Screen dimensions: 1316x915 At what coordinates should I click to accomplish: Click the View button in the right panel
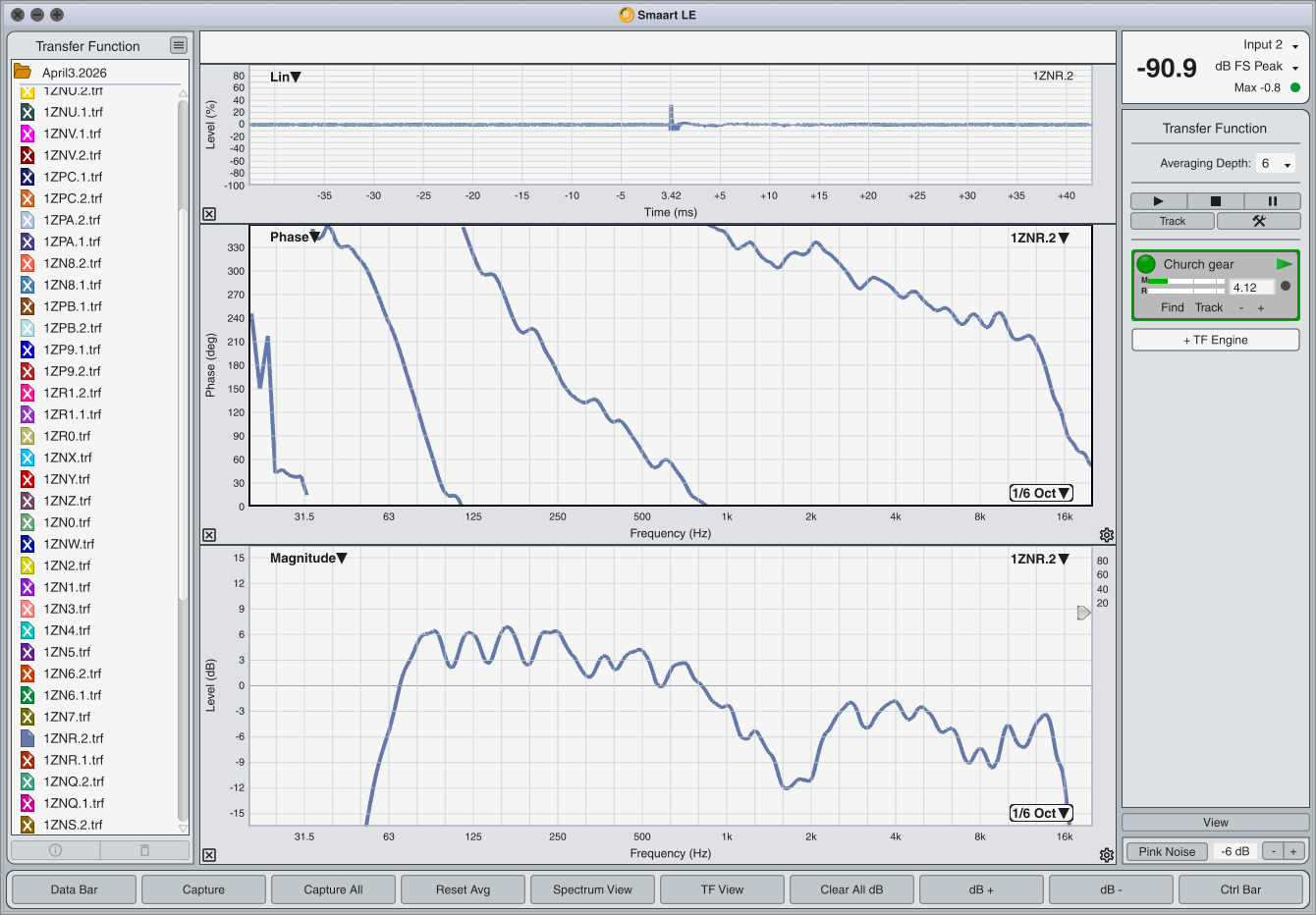pyautogui.click(x=1215, y=823)
